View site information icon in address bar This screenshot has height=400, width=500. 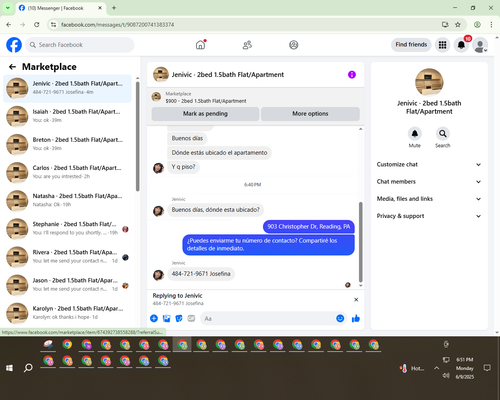pos(53,24)
